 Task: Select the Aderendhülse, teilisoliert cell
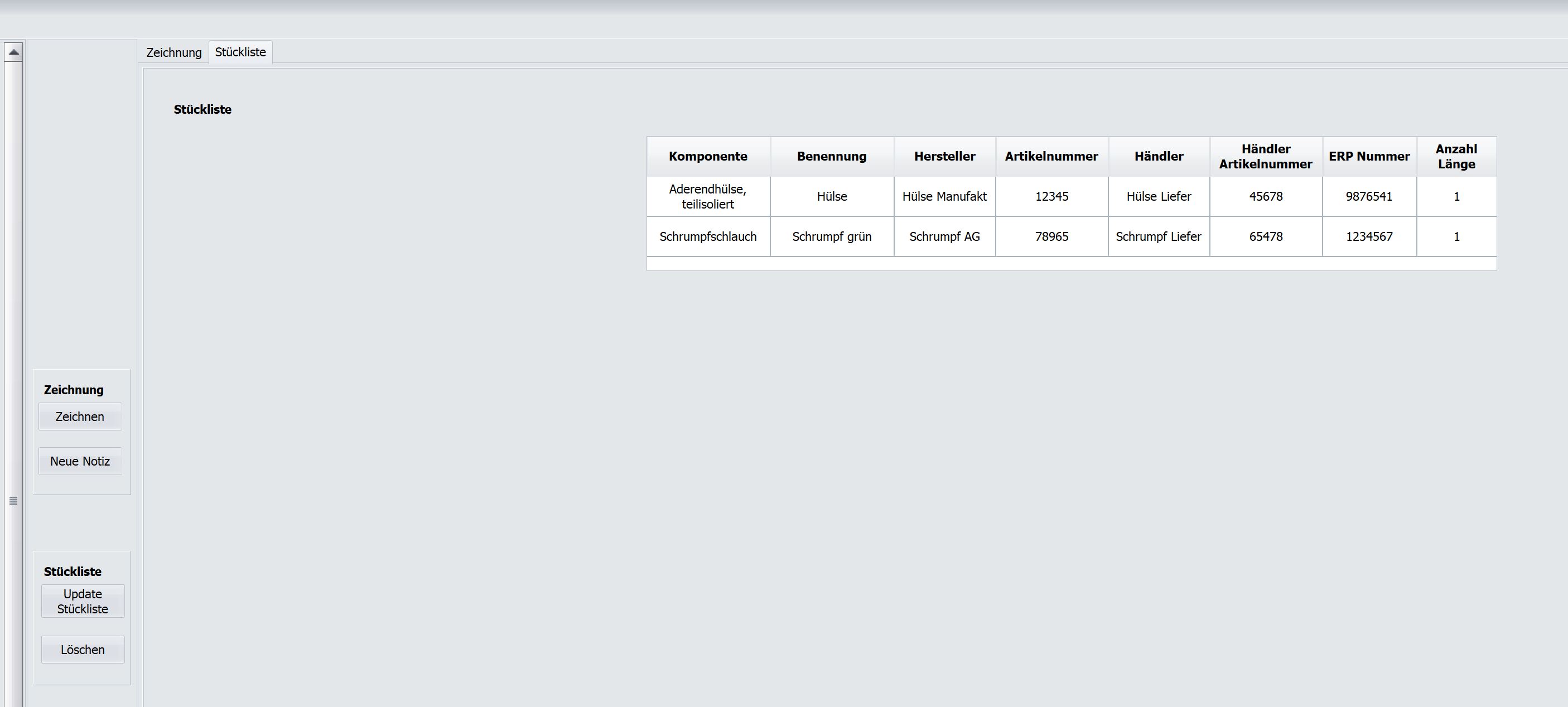708,196
